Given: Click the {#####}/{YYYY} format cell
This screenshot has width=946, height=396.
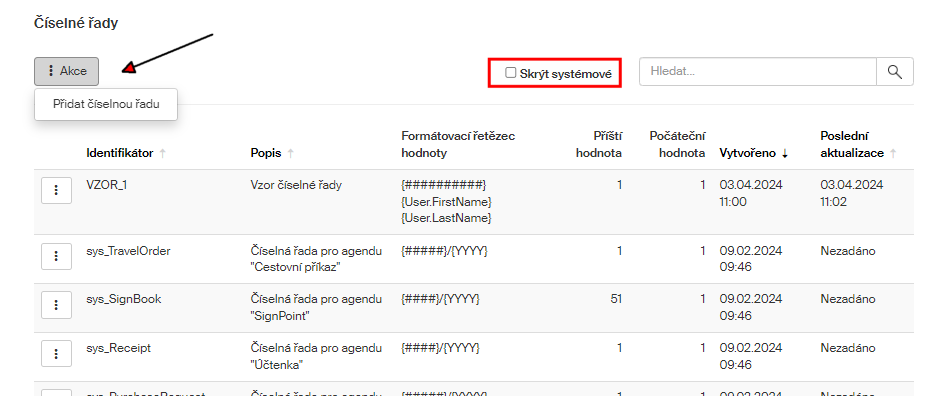Looking at the screenshot, I should 444,251.
